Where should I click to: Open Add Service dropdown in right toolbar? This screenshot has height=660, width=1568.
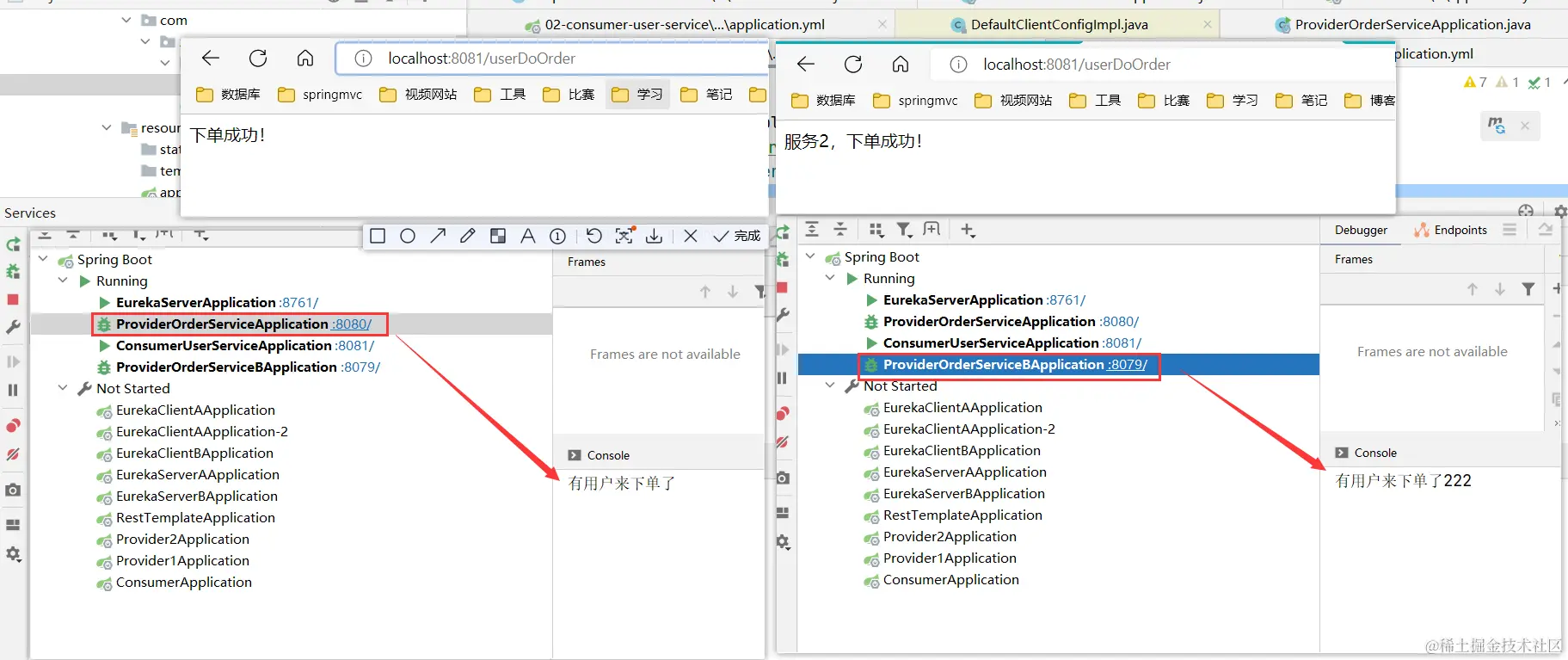[968, 230]
